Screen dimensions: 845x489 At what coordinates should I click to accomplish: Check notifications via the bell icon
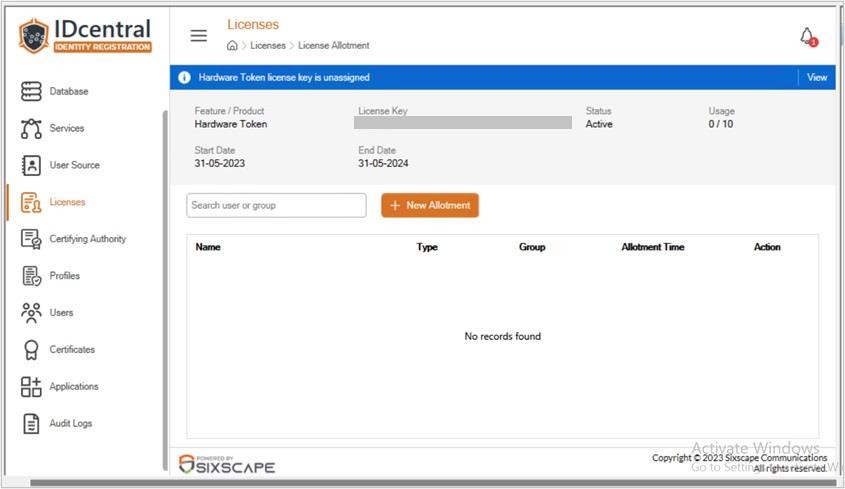click(x=808, y=37)
